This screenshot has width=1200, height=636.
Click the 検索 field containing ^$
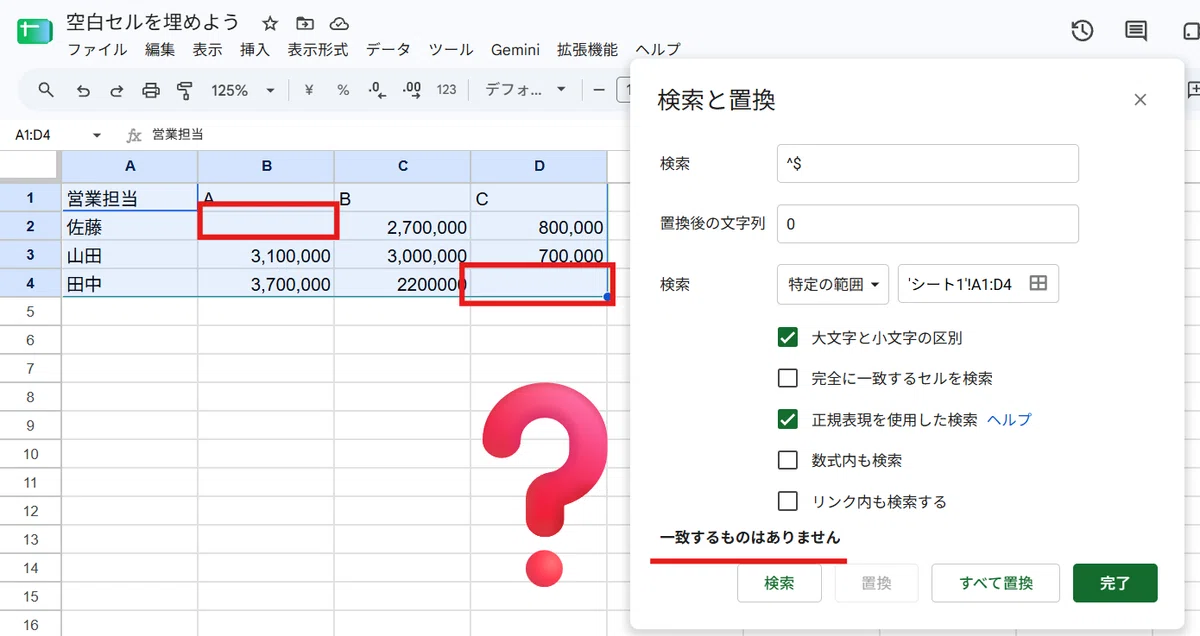point(928,163)
